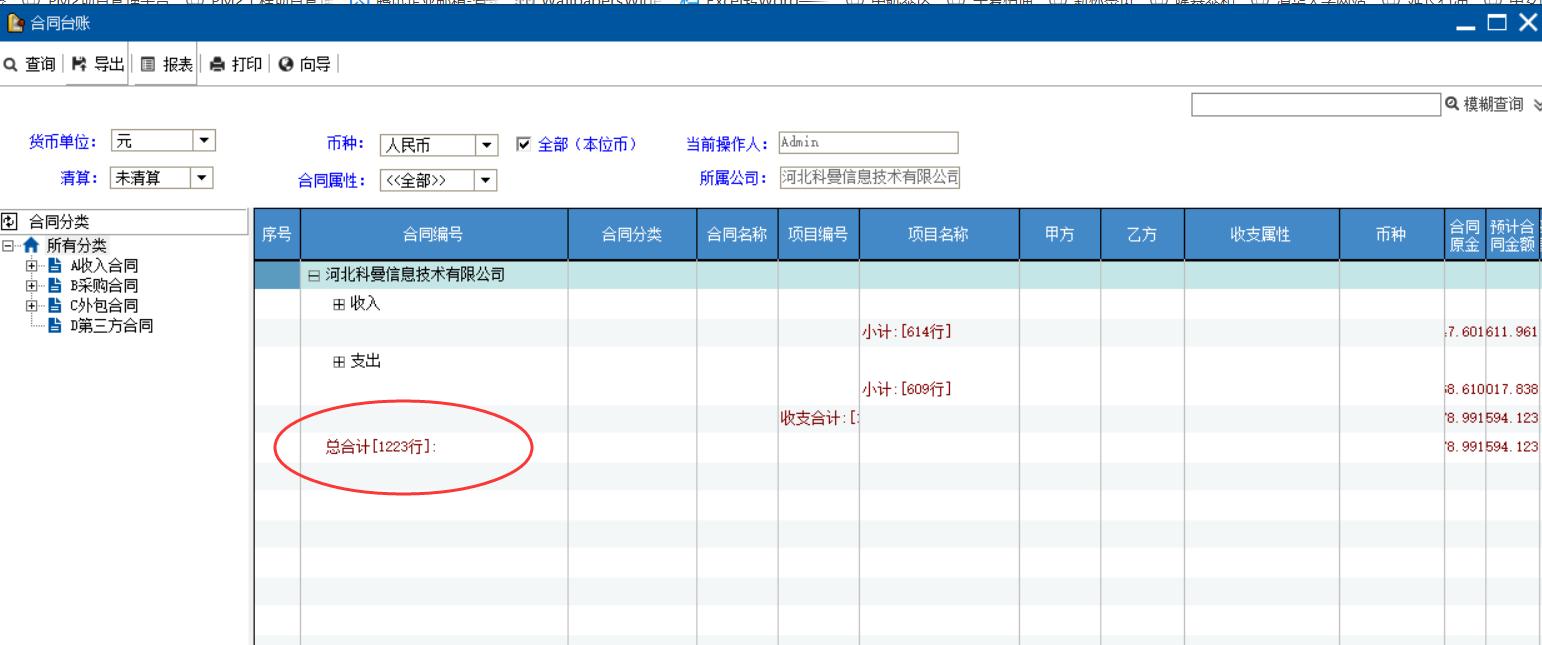Image resolution: width=1542 pixels, height=645 pixels.
Task: Click the 合同分类 panel header icon
Action: [x=11, y=222]
